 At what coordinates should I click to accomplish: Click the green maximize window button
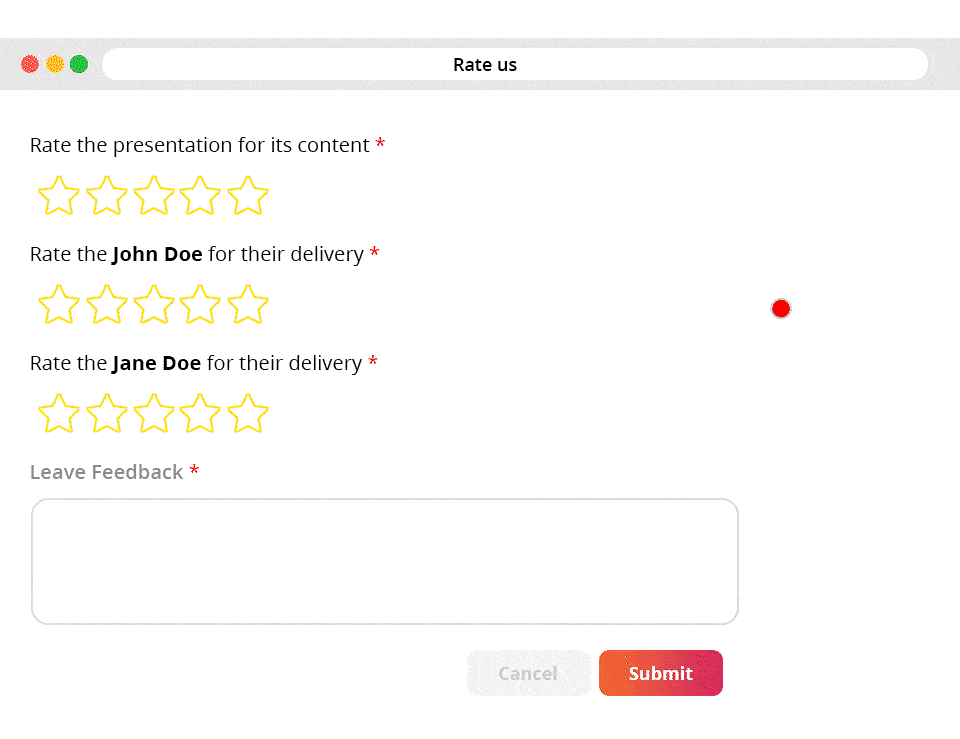[79, 64]
